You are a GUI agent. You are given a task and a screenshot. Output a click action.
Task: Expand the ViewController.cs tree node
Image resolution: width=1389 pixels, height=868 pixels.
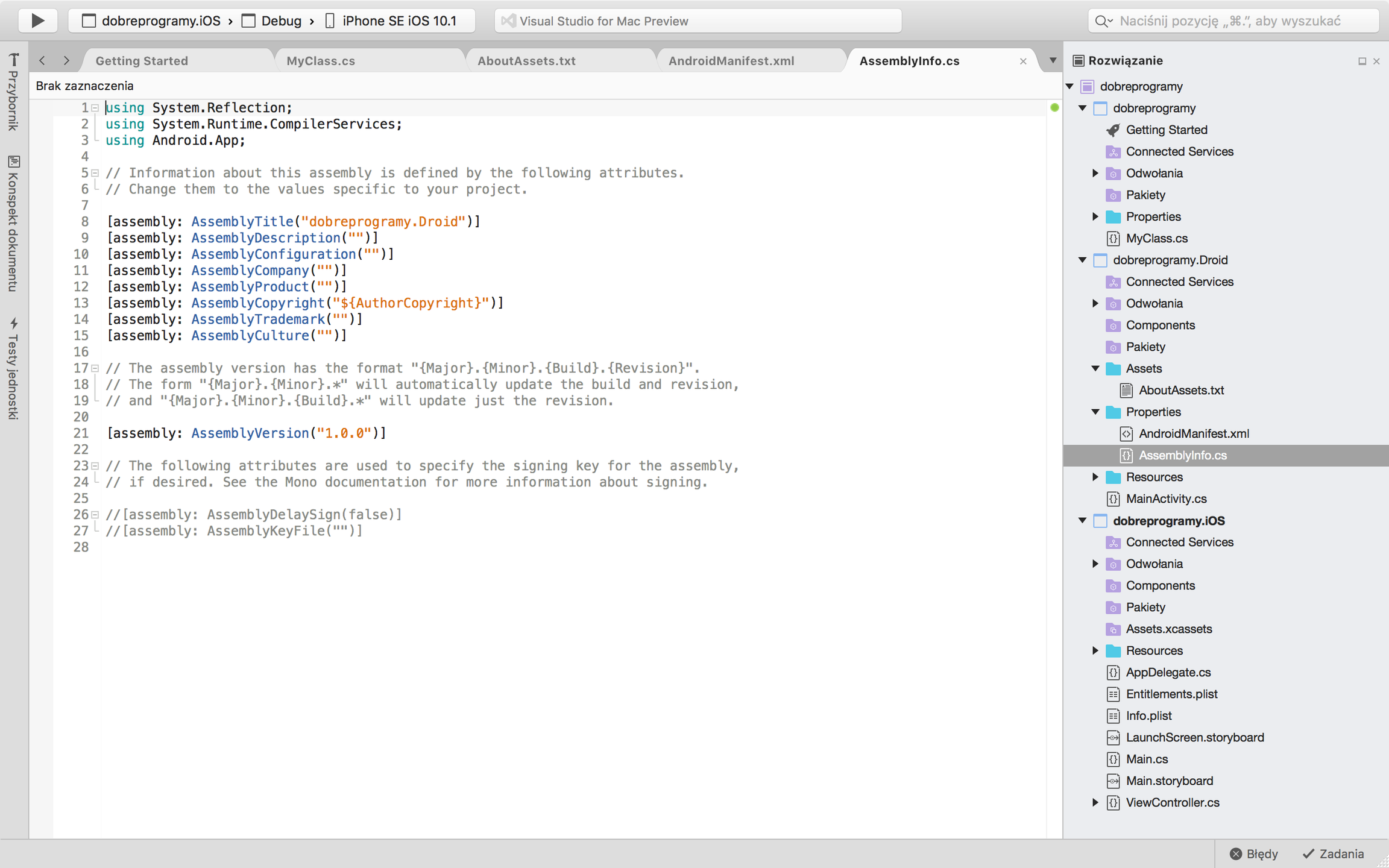click(x=1095, y=802)
